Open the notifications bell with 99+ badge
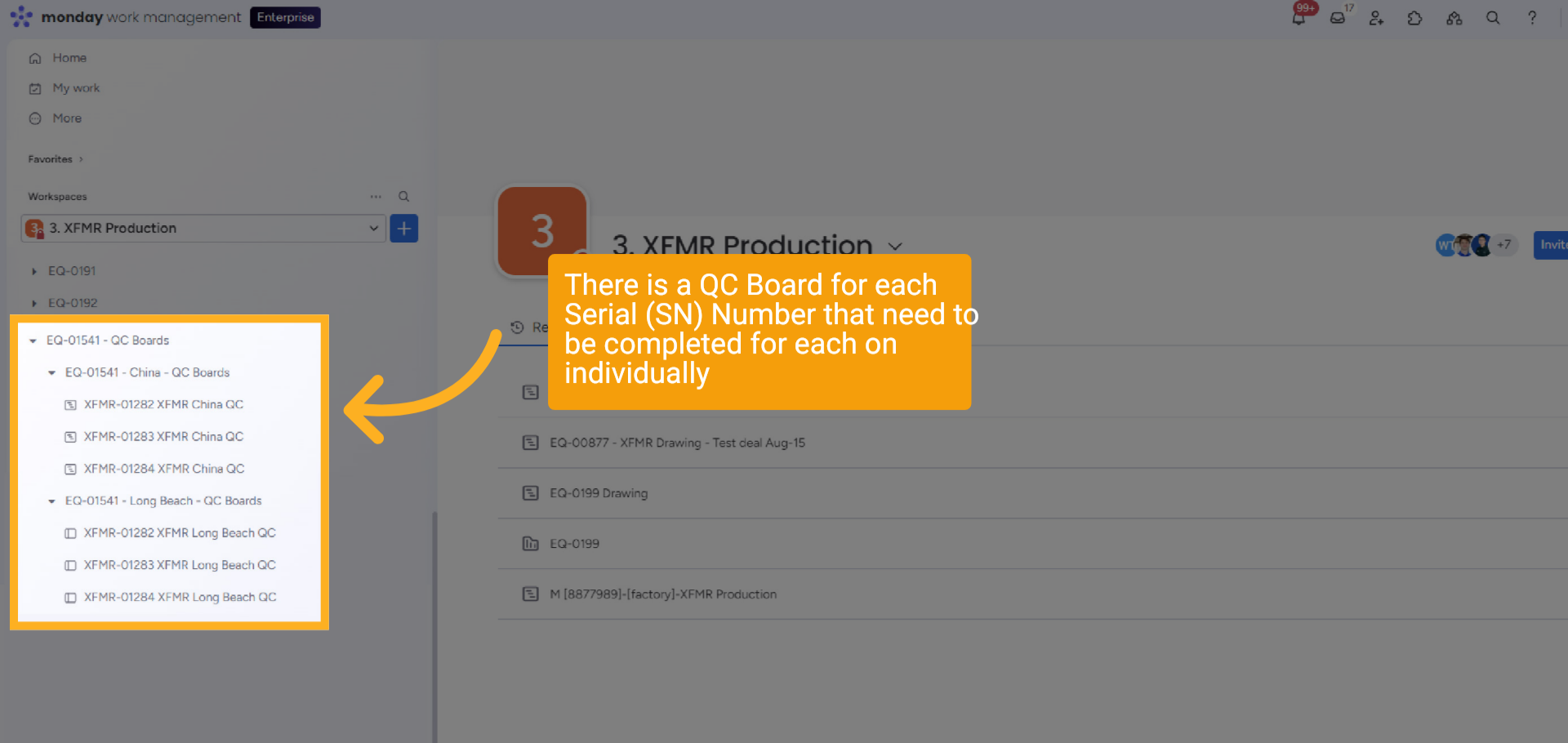The width and height of the screenshot is (1568, 743). pos(1299,17)
